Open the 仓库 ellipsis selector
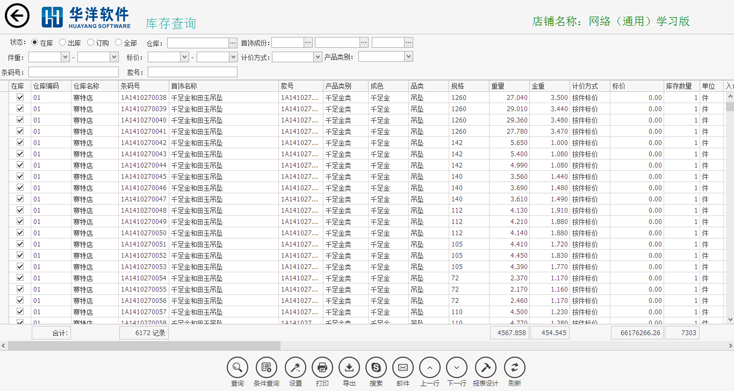 coord(233,43)
